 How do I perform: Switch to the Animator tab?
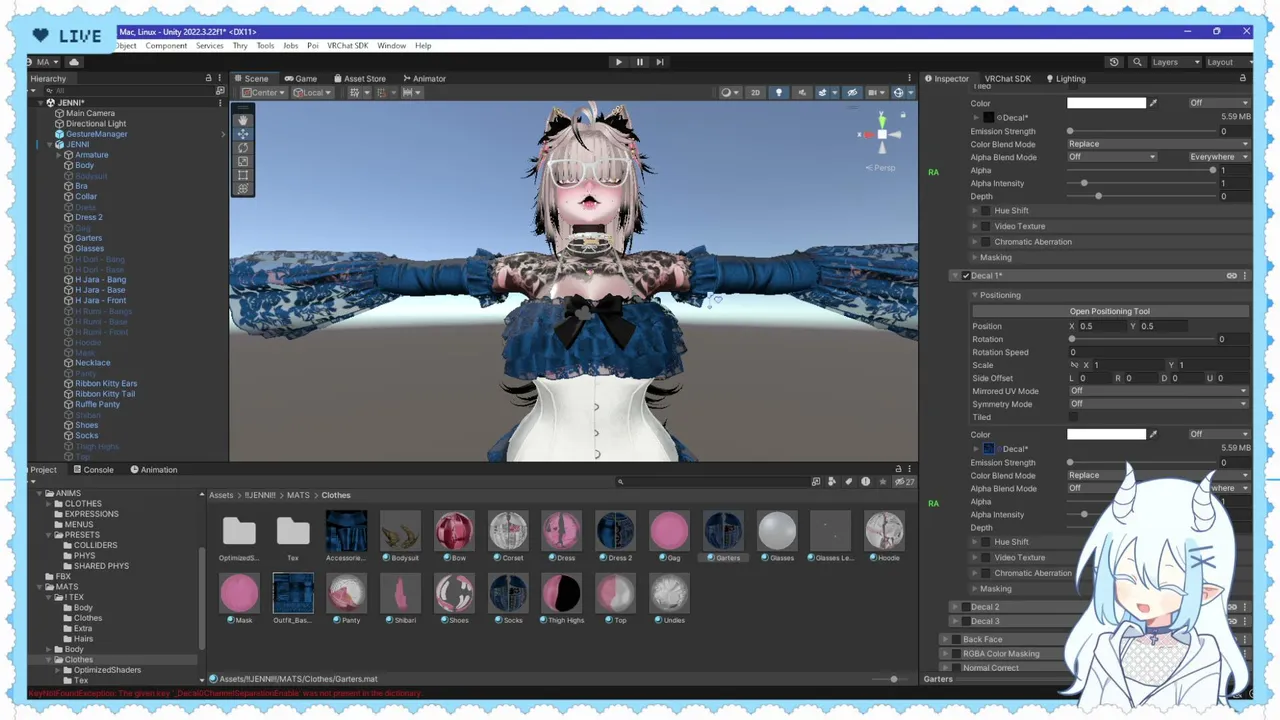tap(423, 79)
